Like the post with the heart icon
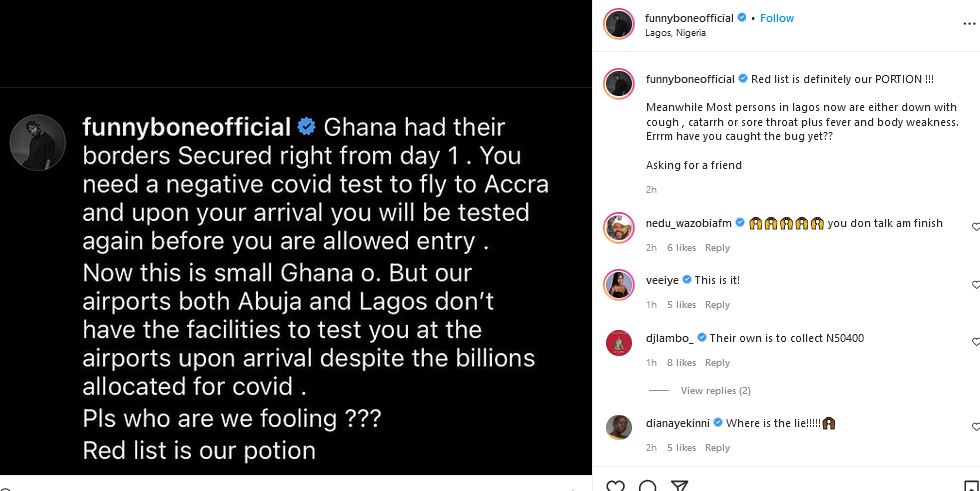The image size is (980, 491). click(x=616, y=487)
